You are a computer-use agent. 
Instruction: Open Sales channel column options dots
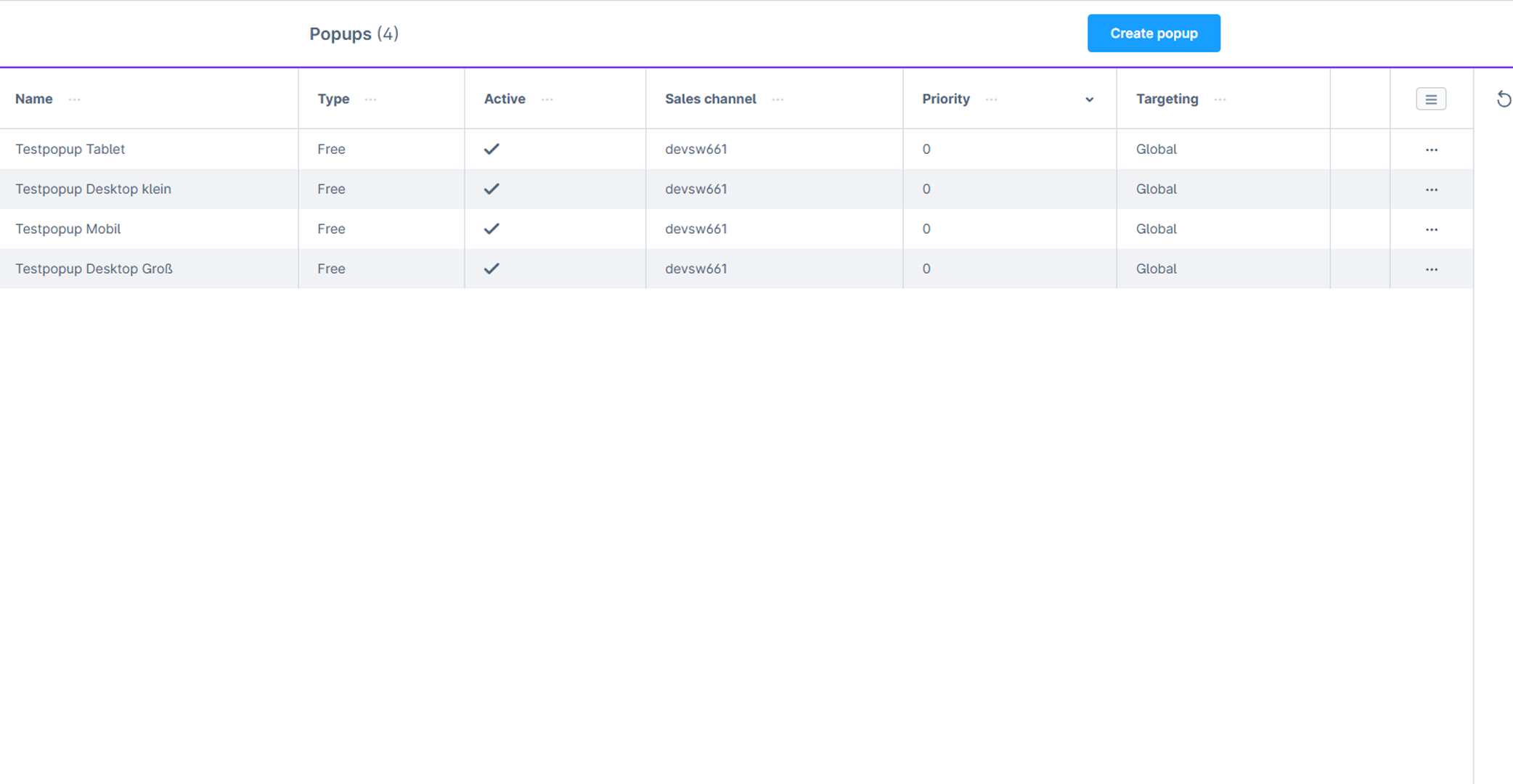tap(778, 99)
